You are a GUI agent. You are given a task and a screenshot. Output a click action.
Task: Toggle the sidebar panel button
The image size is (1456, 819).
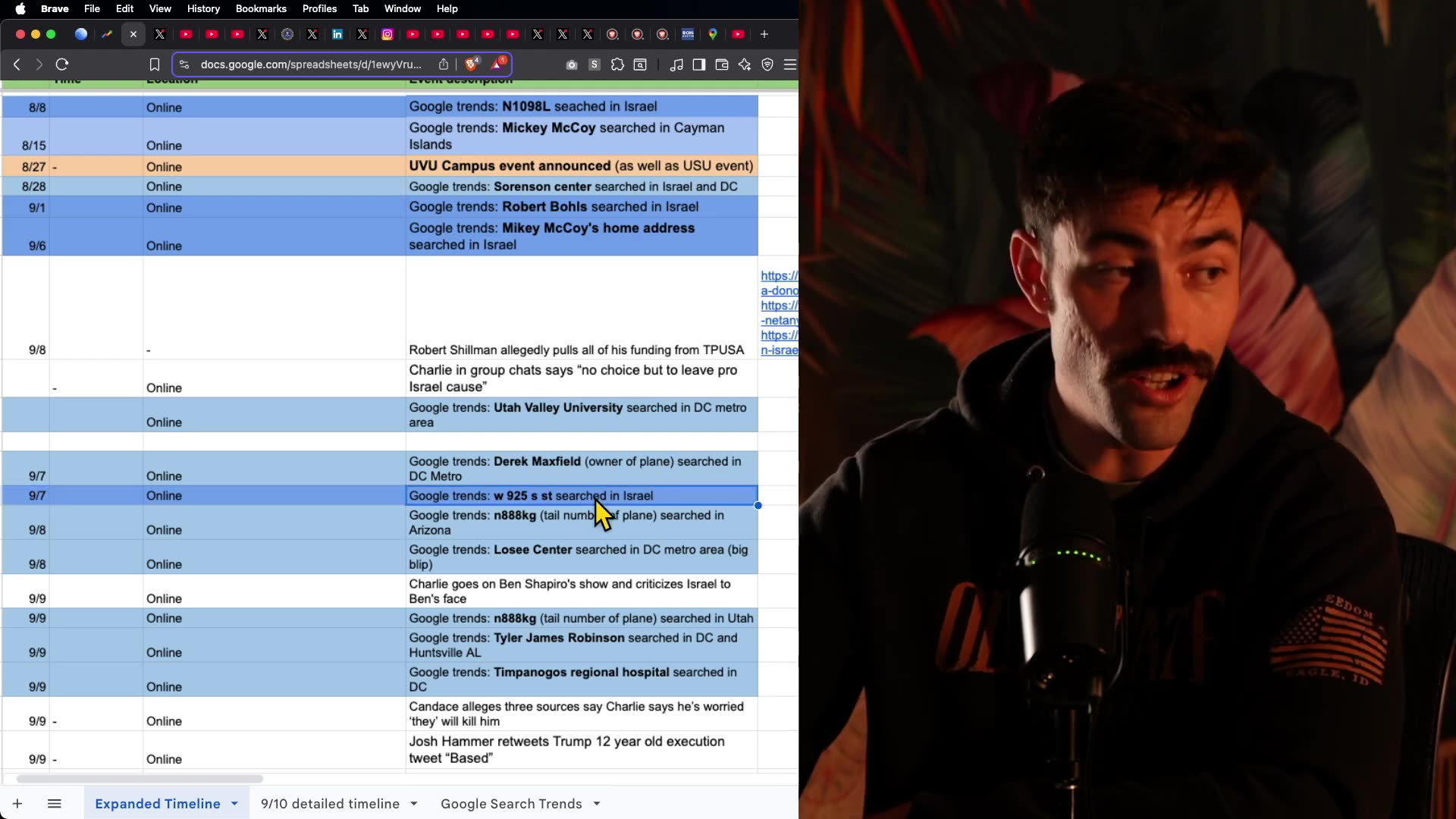(699, 64)
